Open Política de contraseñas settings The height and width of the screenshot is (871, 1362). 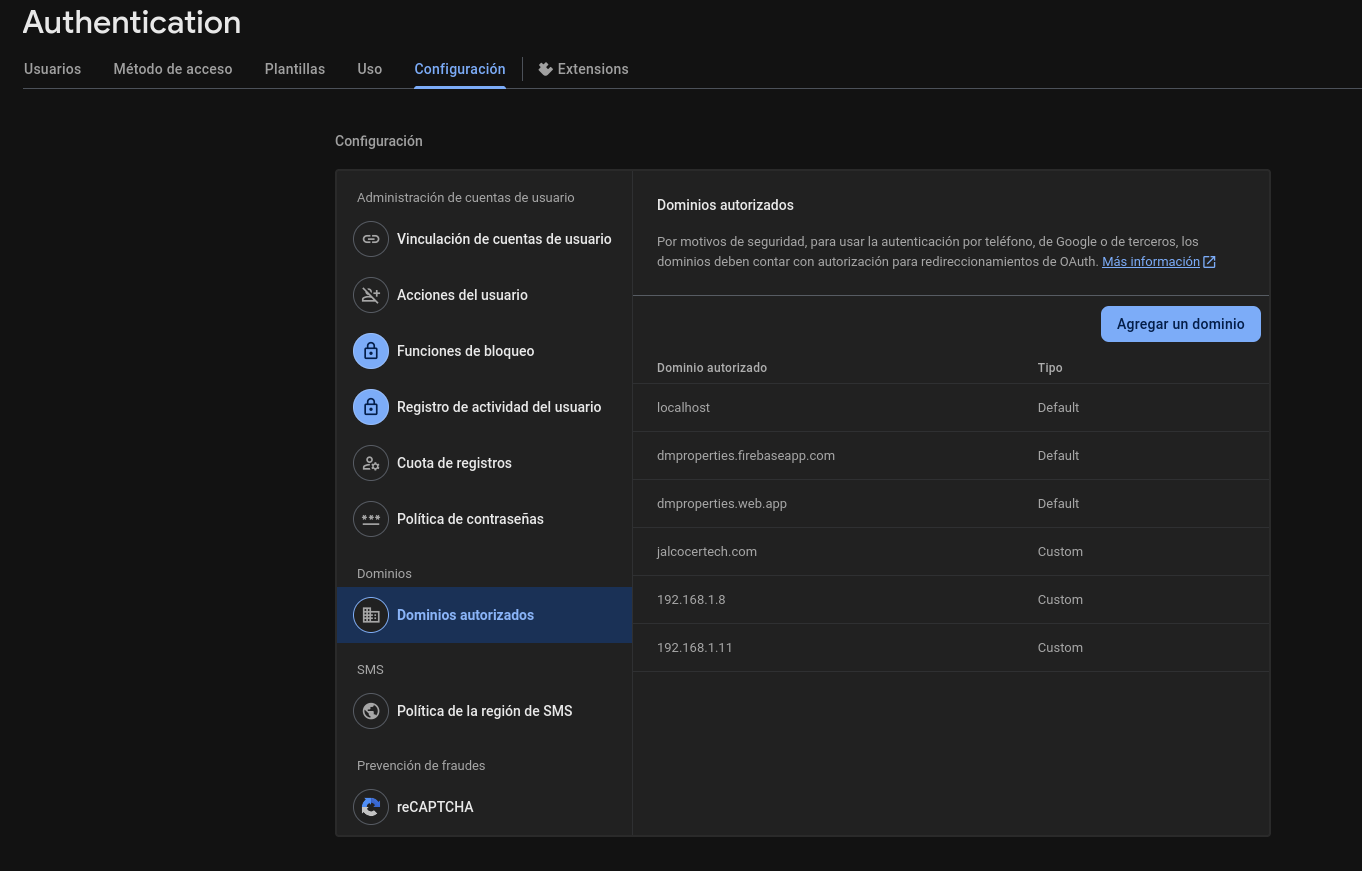coord(470,519)
